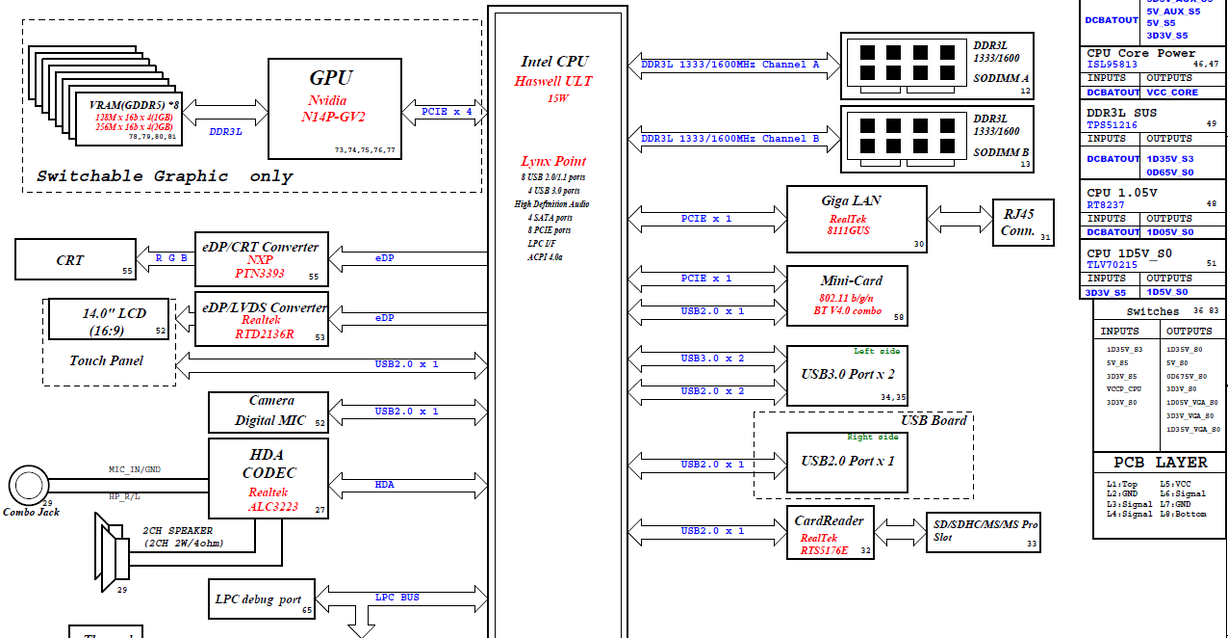Click the SD/SDHC/MS/MS Pro Slot block

click(x=985, y=531)
